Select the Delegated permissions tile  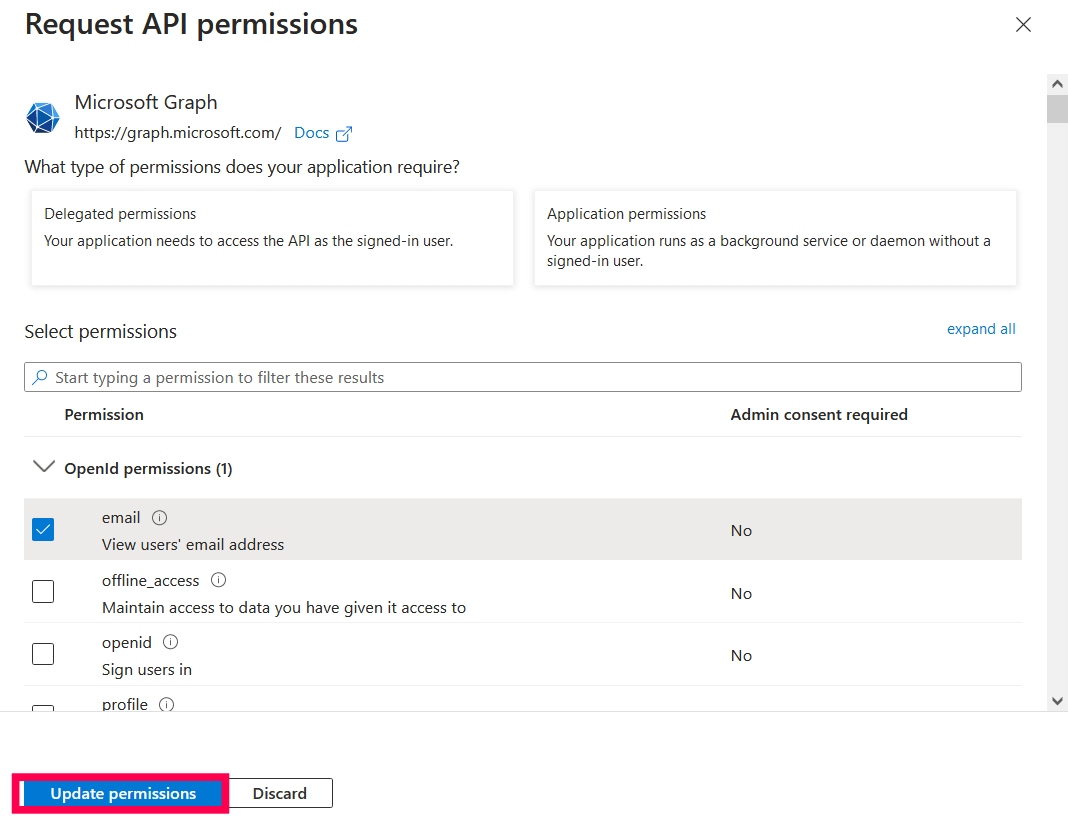click(272, 238)
